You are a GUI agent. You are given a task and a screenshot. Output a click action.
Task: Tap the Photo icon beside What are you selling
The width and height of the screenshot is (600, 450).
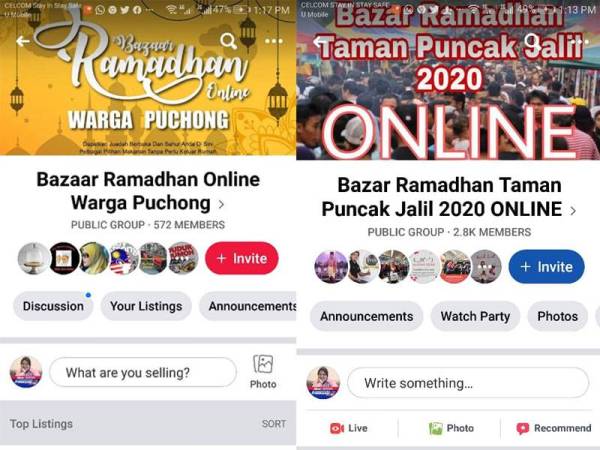coord(263,372)
